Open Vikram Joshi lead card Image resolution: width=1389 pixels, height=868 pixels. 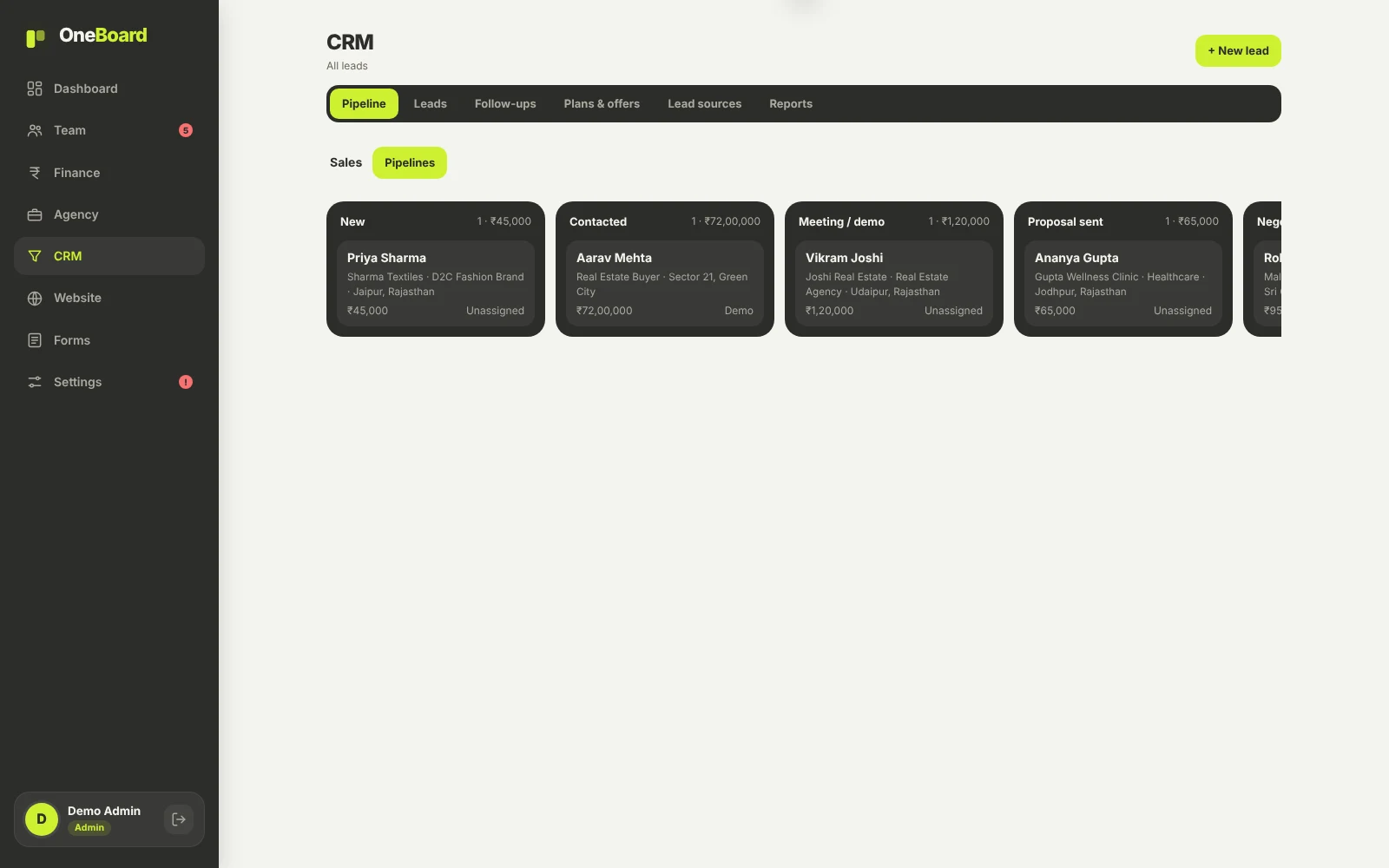click(x=894, y=284)
